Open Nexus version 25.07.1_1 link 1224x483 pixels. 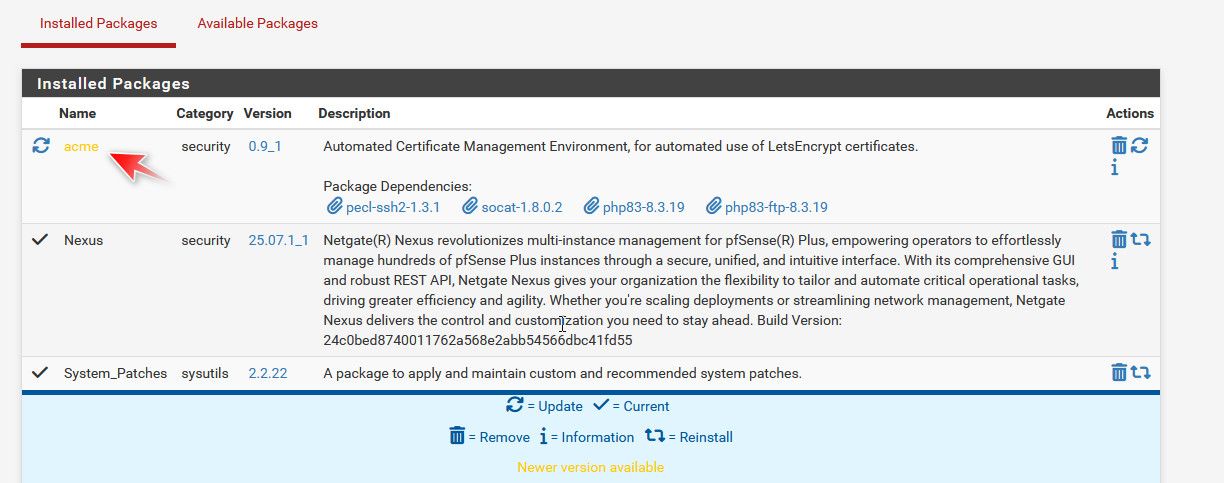pyautogui.click(x=278, y=240)
